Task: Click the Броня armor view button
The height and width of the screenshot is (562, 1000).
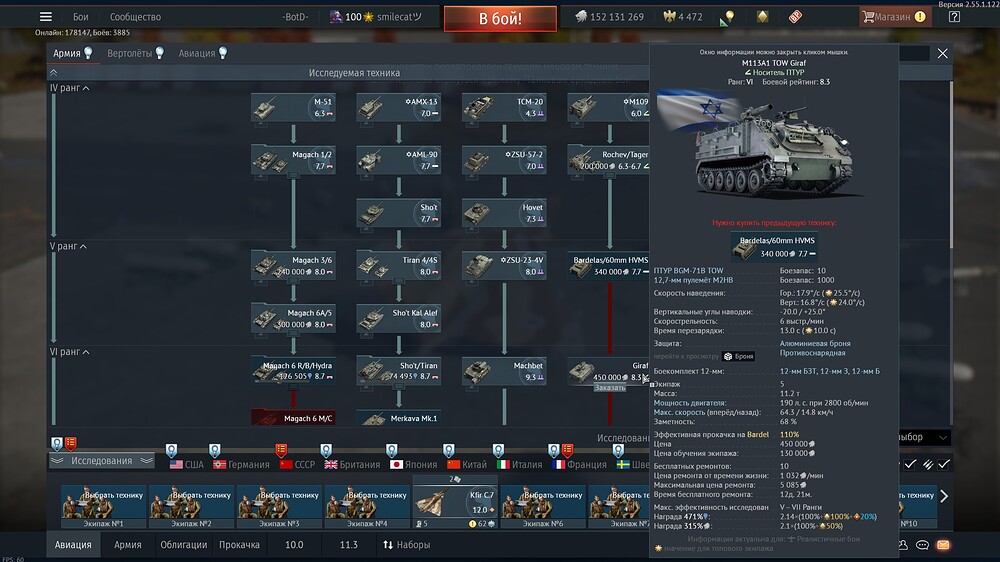Action: [x=739, y=357]
